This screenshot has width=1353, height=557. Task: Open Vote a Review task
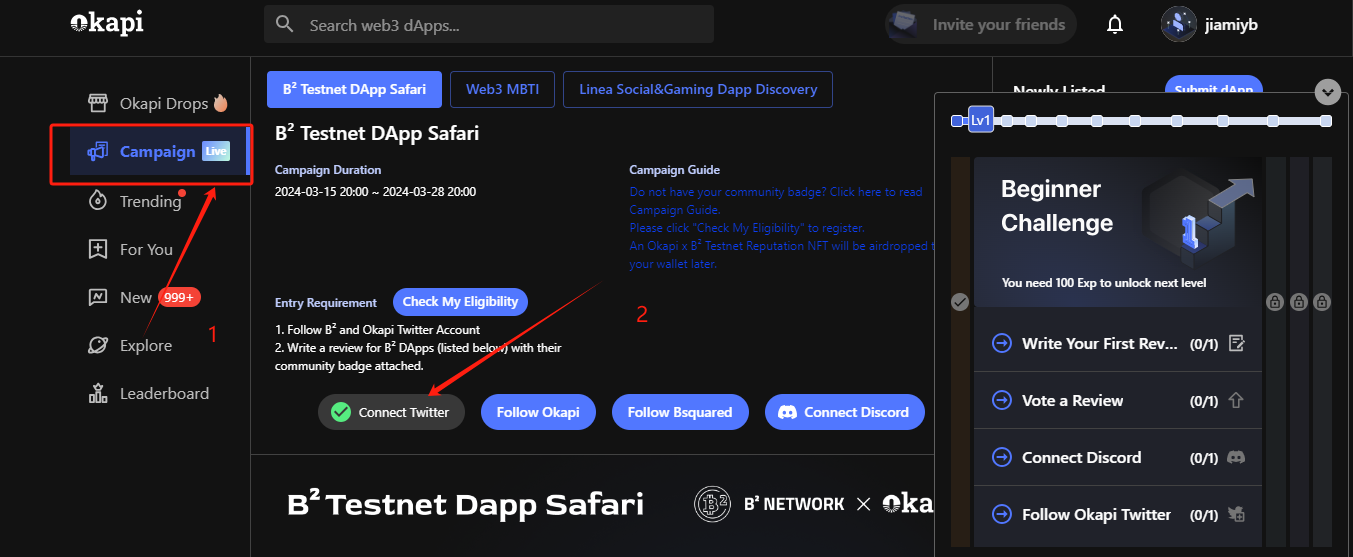point(1118,400)
